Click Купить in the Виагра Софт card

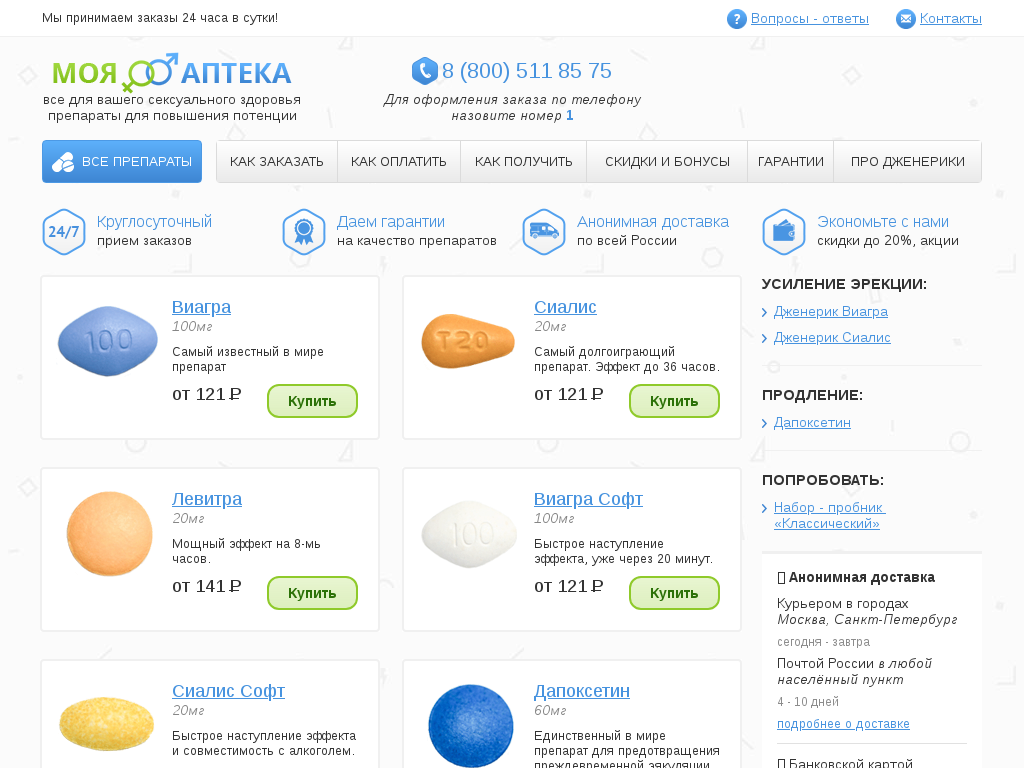[x=674, y=593]
